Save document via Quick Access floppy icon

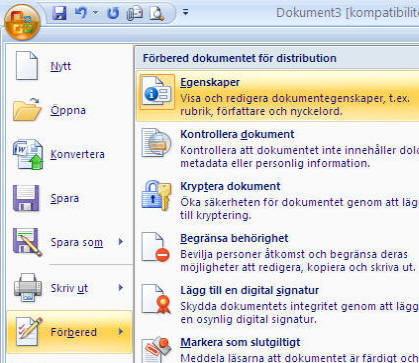click(x=59, y=13)
